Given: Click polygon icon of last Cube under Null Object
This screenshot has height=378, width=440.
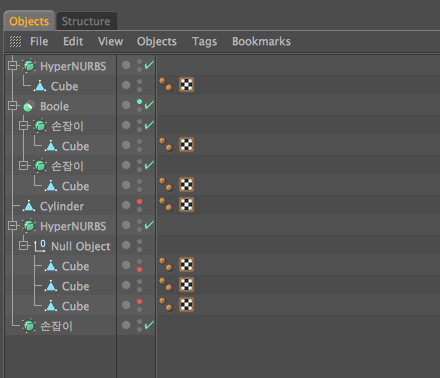Looking at the screenshot, I should (51, 306).
